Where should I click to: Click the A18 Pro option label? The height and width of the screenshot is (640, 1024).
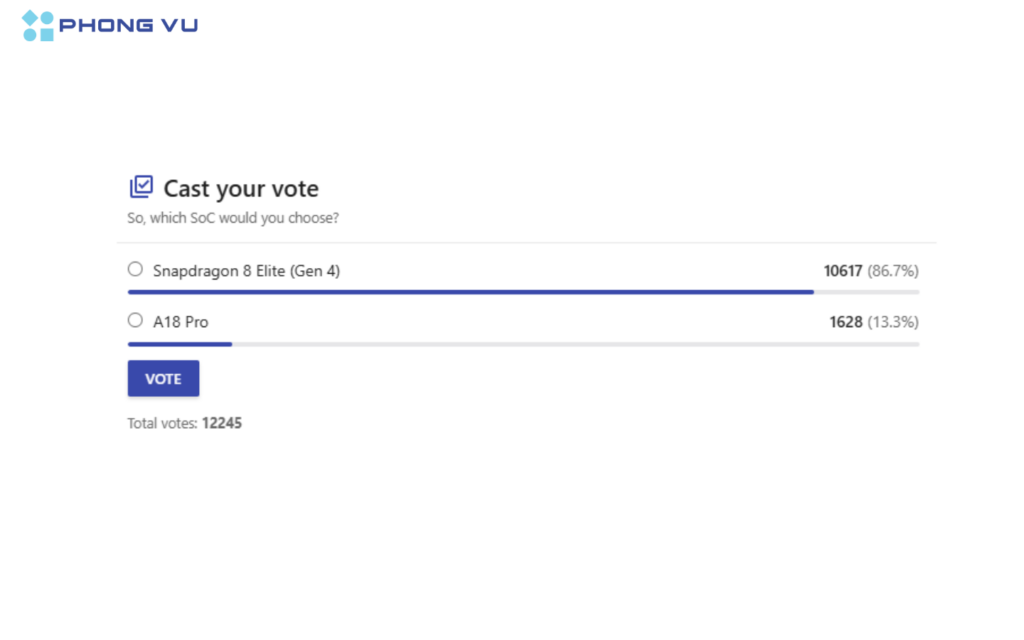pos(181,322)
